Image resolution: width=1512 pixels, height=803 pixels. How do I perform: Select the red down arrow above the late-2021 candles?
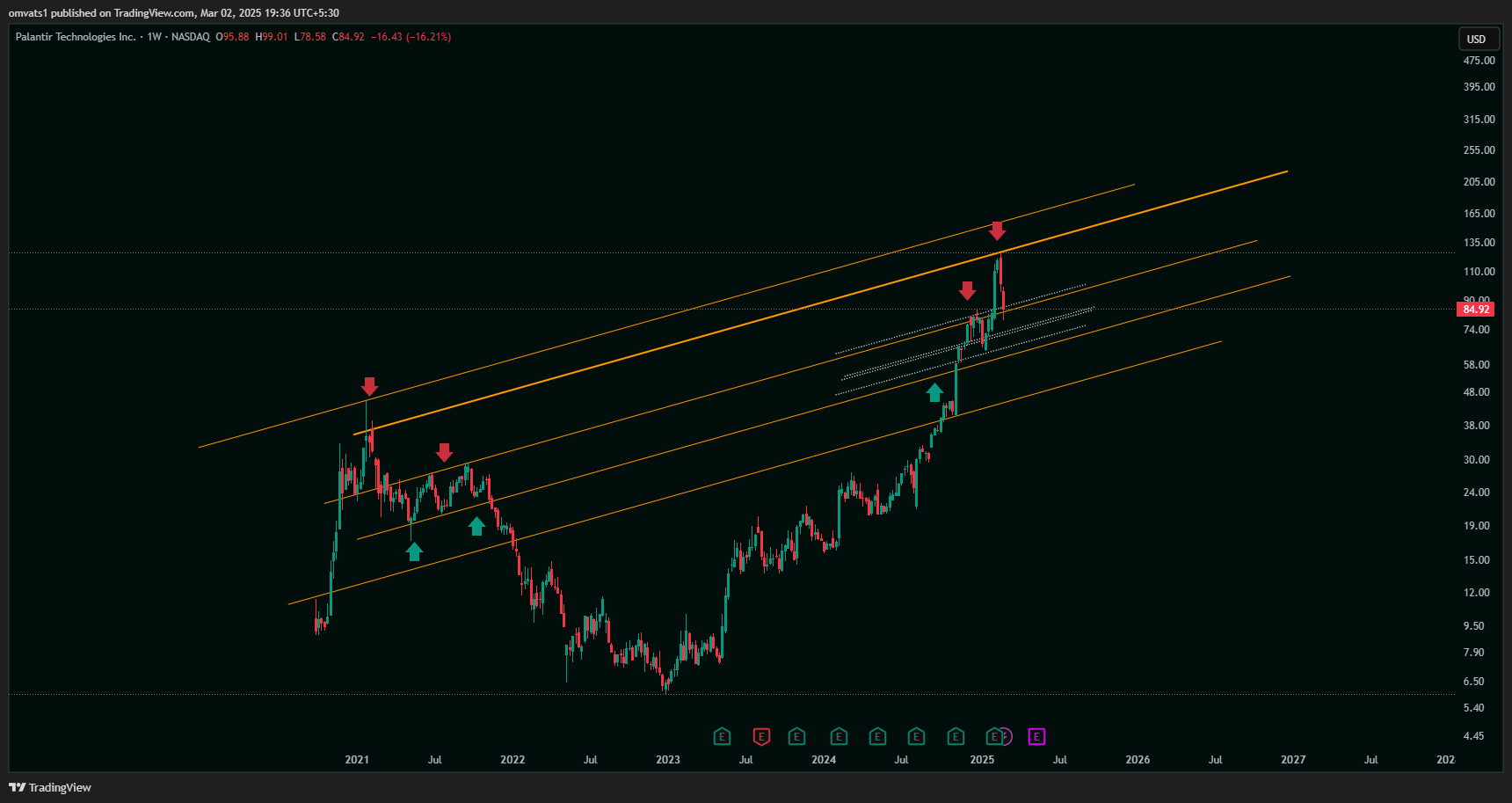(444, 453)
